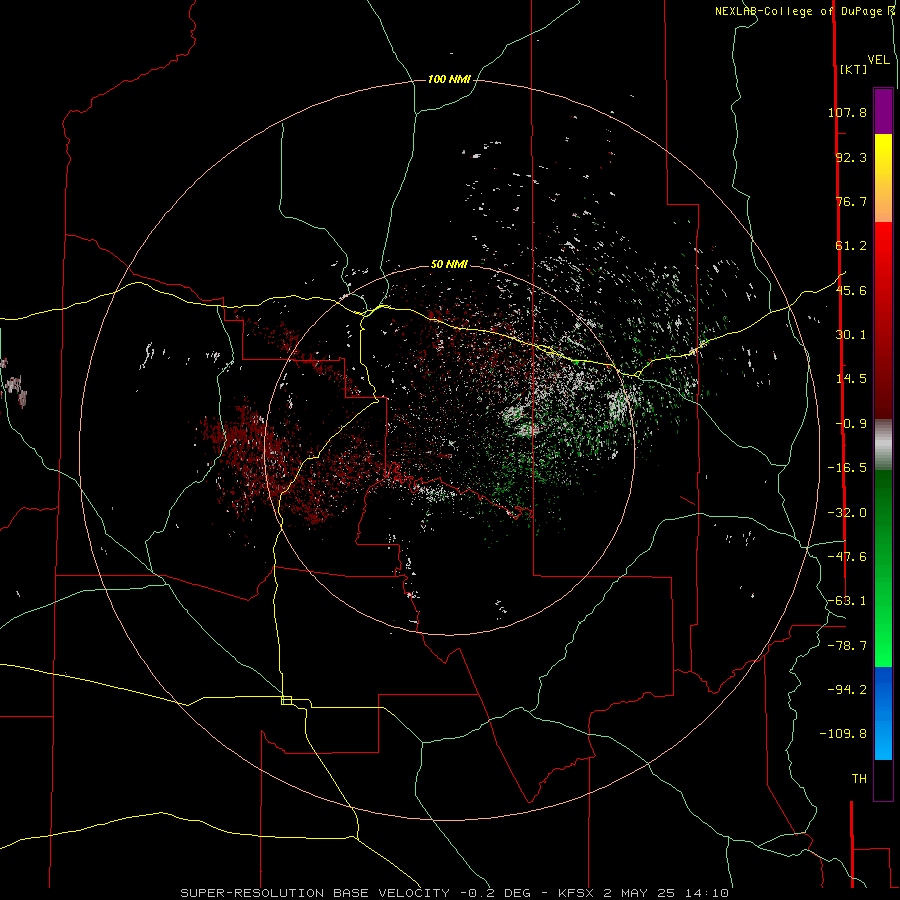
Task: Select the 30.1 velocity scale value
Action: coord(851,335)
